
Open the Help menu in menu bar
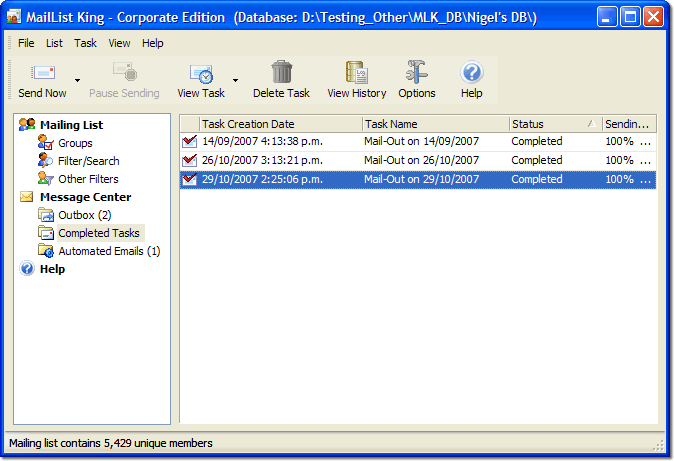(153, 43)
